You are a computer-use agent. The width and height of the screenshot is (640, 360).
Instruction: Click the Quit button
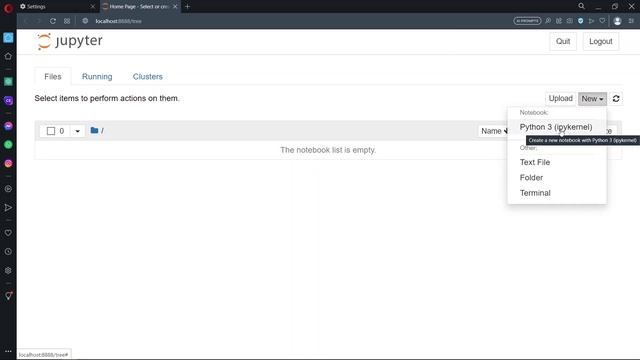(563, 41)
